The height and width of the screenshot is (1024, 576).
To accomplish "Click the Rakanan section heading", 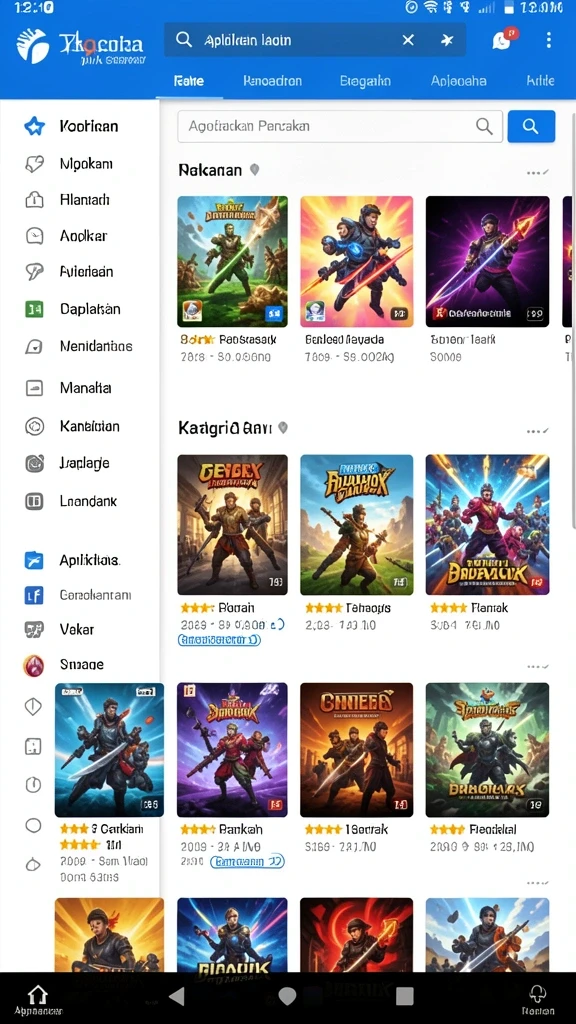I will 210,170.
